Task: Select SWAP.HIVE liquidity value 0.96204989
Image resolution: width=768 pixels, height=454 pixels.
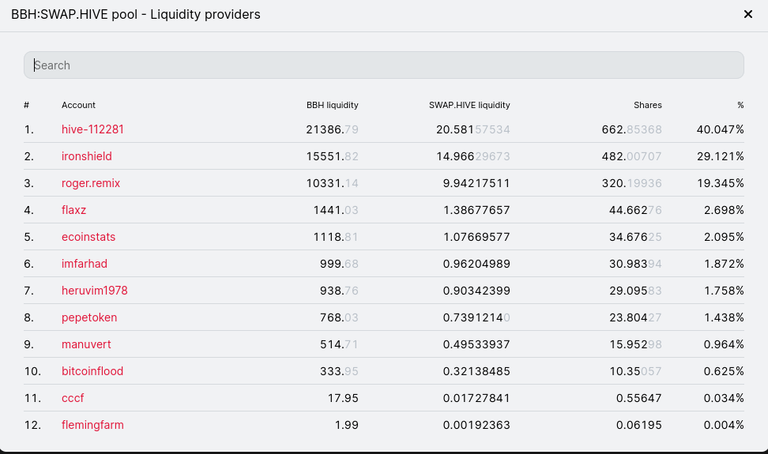Action: [477, 264]
